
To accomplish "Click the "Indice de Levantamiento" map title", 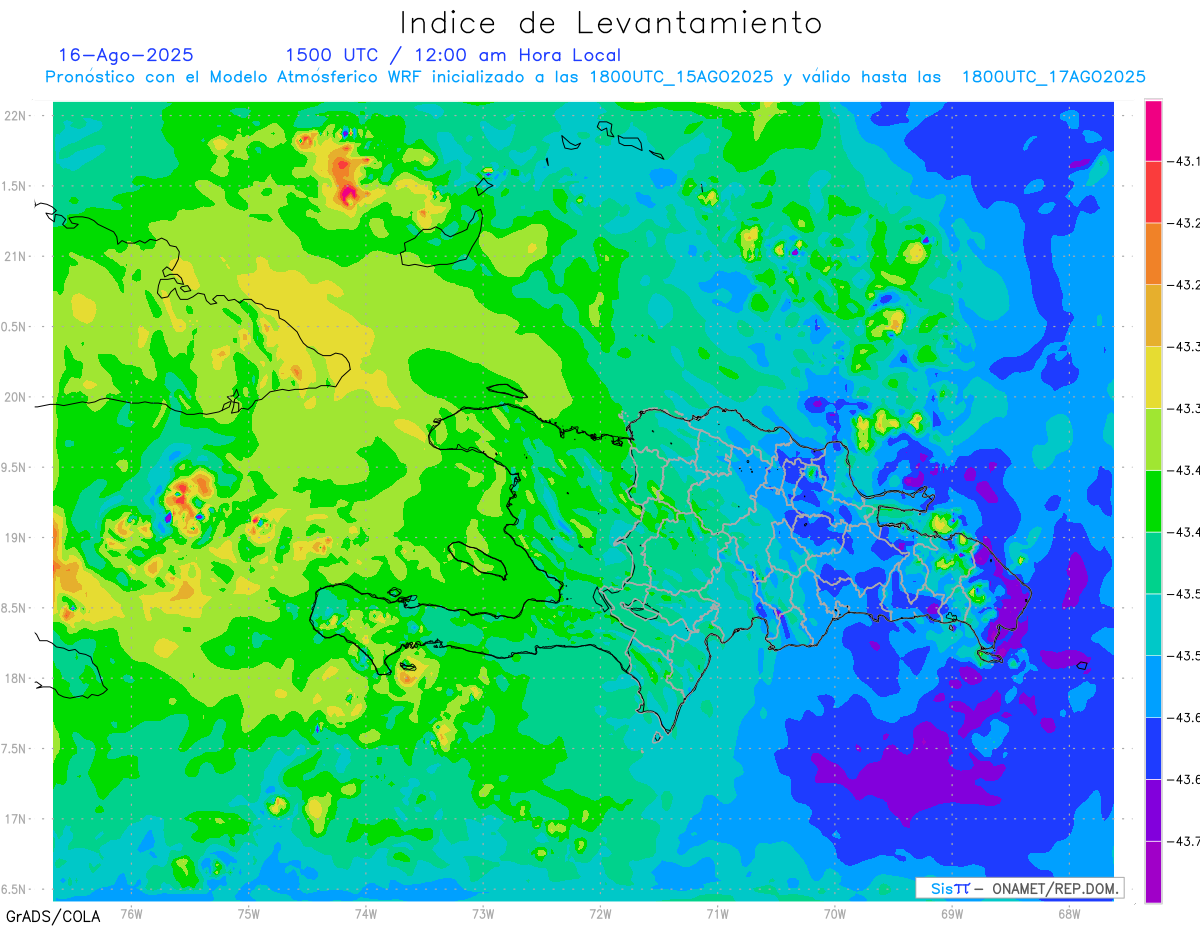I will pyautogui.click(x=611, y=23).
